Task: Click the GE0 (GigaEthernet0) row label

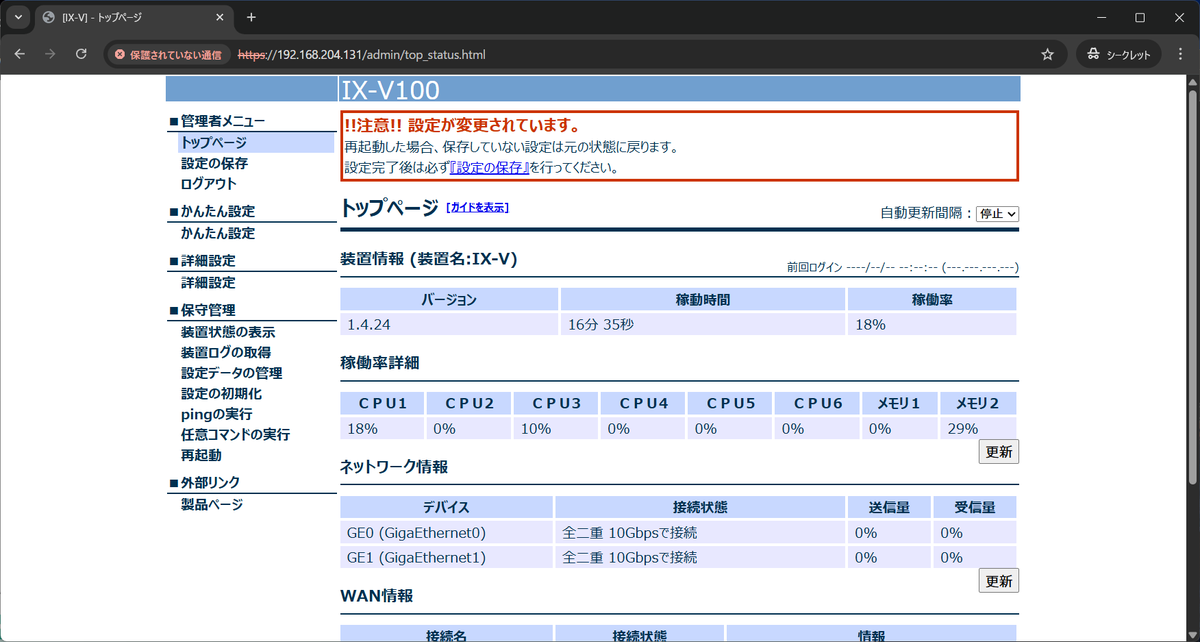Action: click(416, 533)
